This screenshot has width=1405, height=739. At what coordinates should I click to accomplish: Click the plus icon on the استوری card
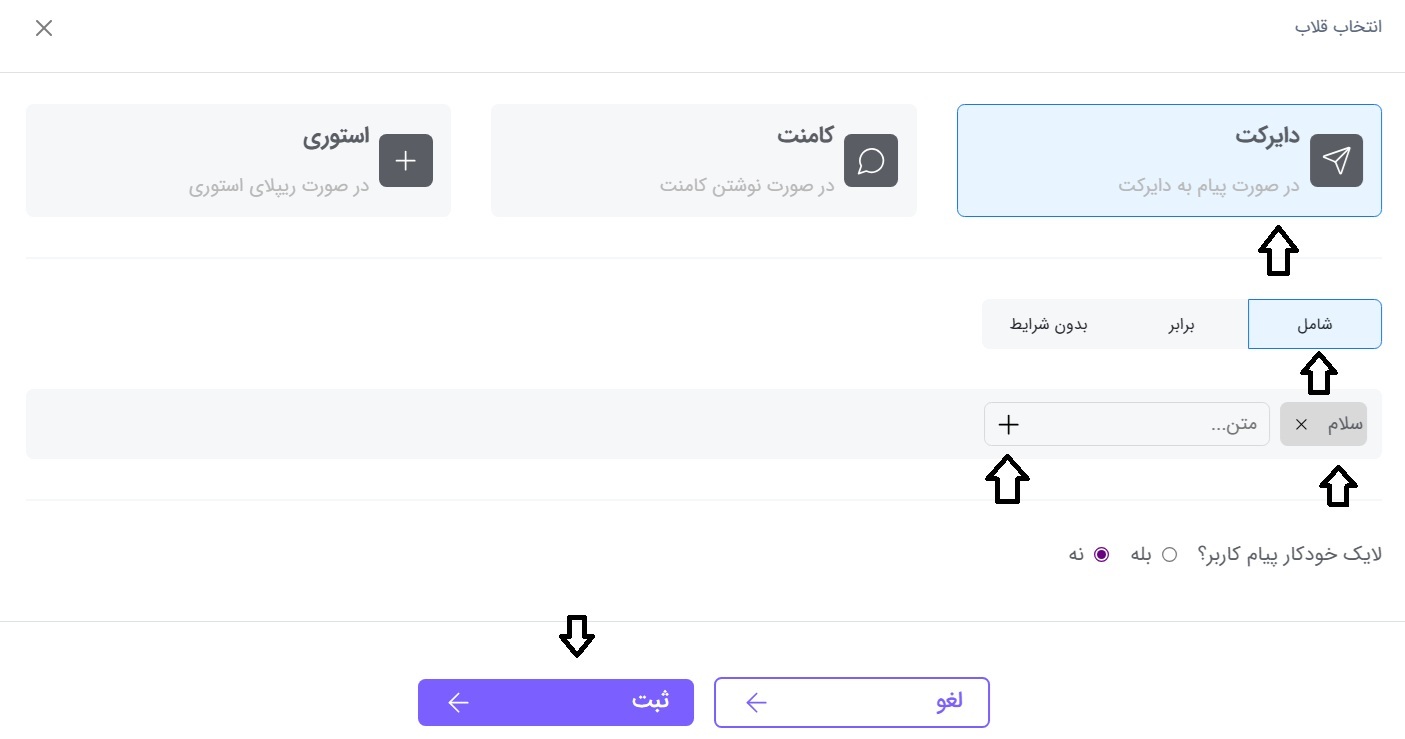pyautogui.click(x=406, y=160)
